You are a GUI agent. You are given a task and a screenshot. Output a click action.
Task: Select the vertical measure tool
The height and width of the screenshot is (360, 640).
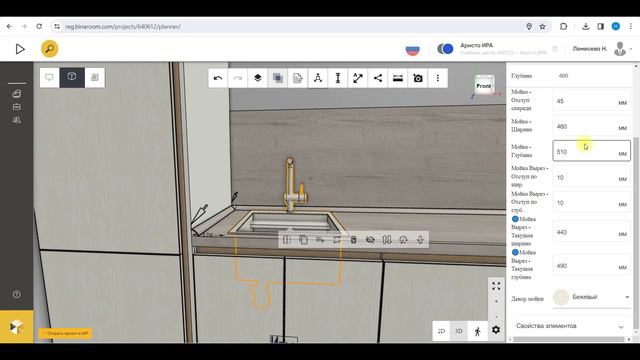[338, 78]
